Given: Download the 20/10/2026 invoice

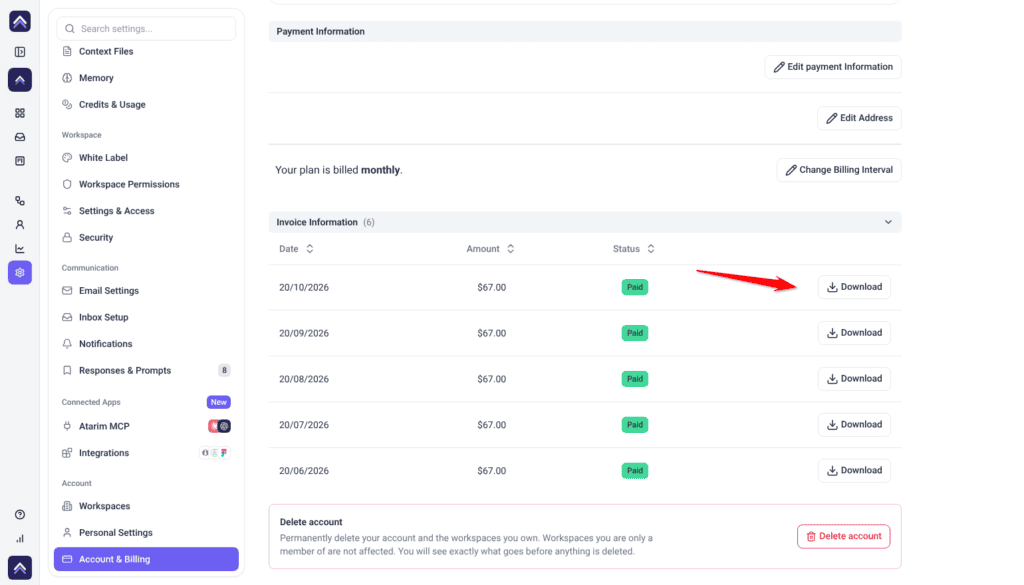Looking at the screenshot, I should pyautogui.click(x=854, y=287).
